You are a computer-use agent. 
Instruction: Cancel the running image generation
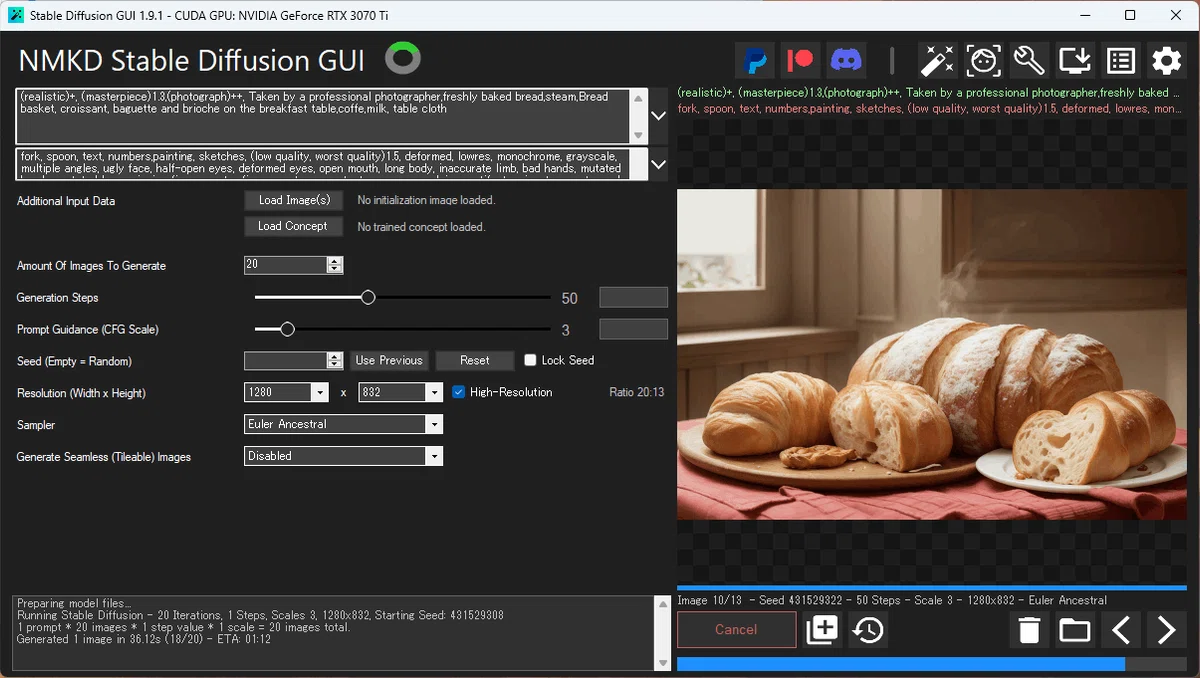(x=737, y=630)
